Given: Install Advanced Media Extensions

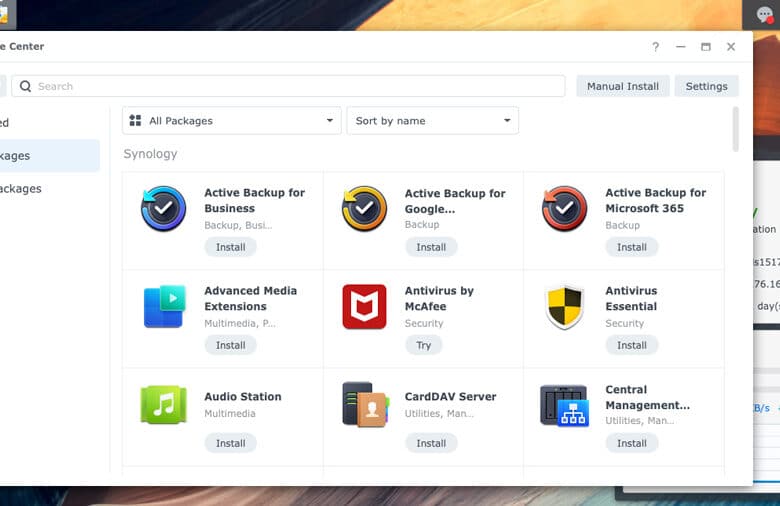Looking at the screenshot, I should [x=230, y=345].
